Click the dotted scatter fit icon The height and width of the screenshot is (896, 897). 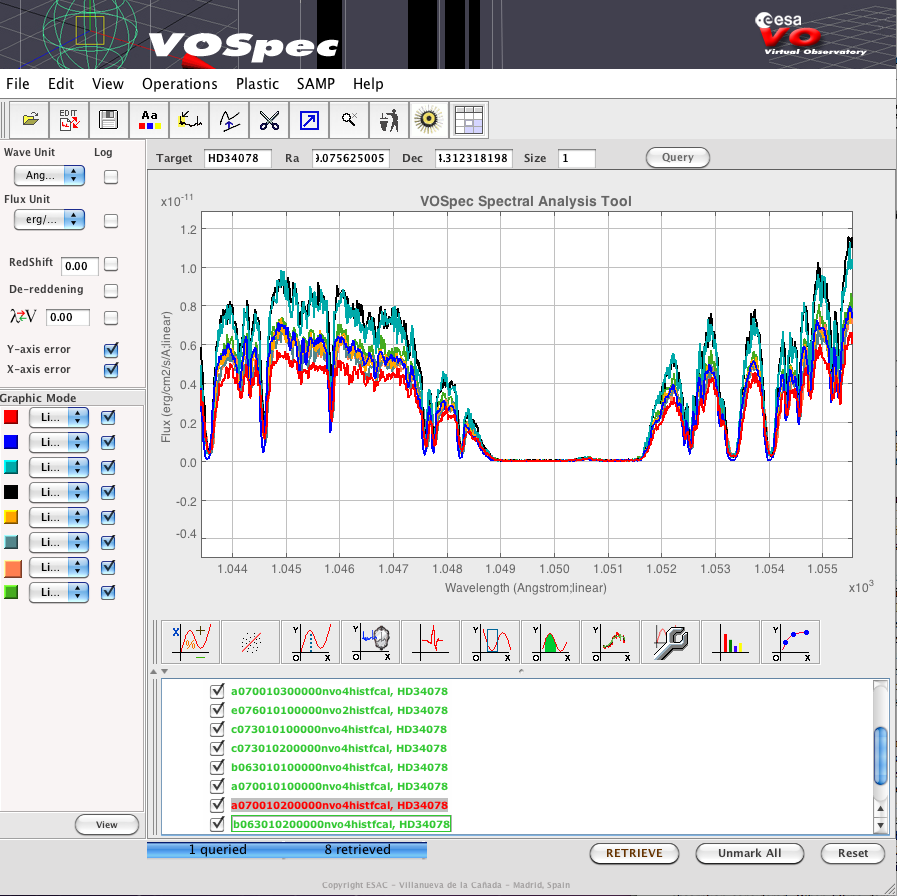tap(251, 642)
